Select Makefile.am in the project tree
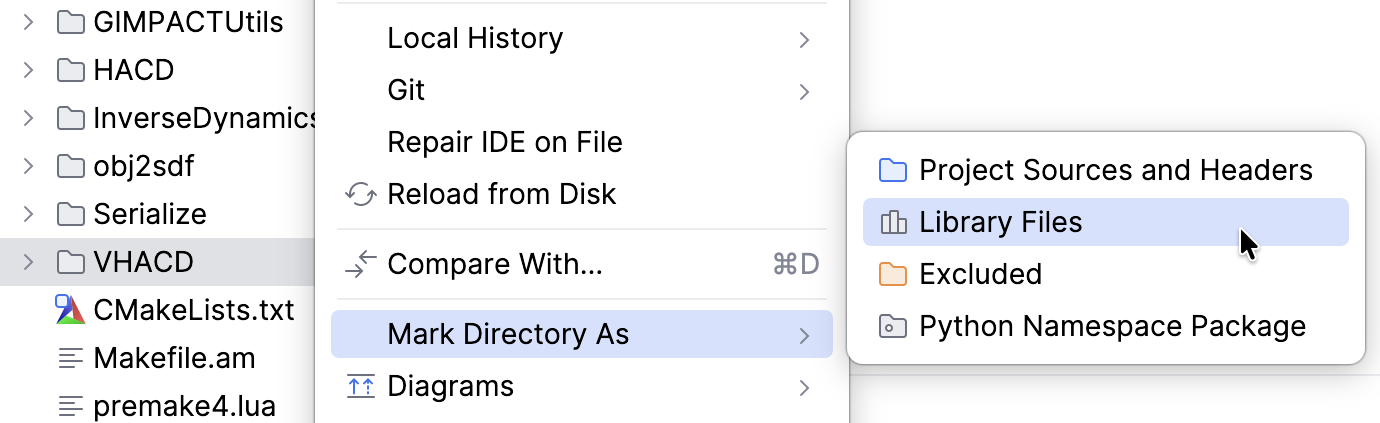The height and width of the screenshot is (423, 1380). coord(173,358)
